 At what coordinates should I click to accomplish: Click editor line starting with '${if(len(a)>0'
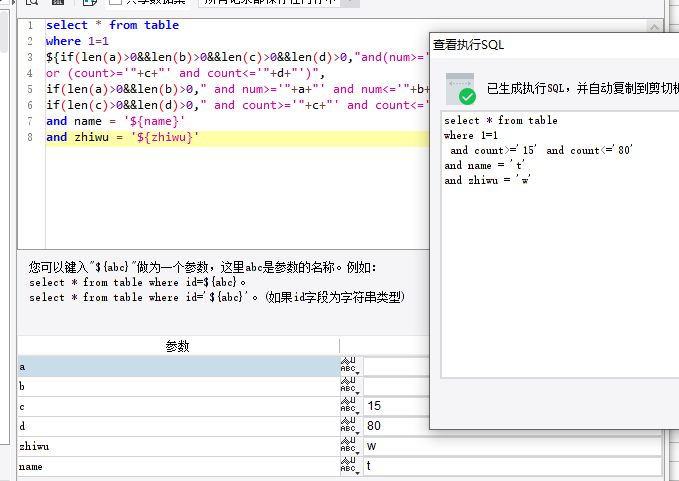click(x=237, y=57)
